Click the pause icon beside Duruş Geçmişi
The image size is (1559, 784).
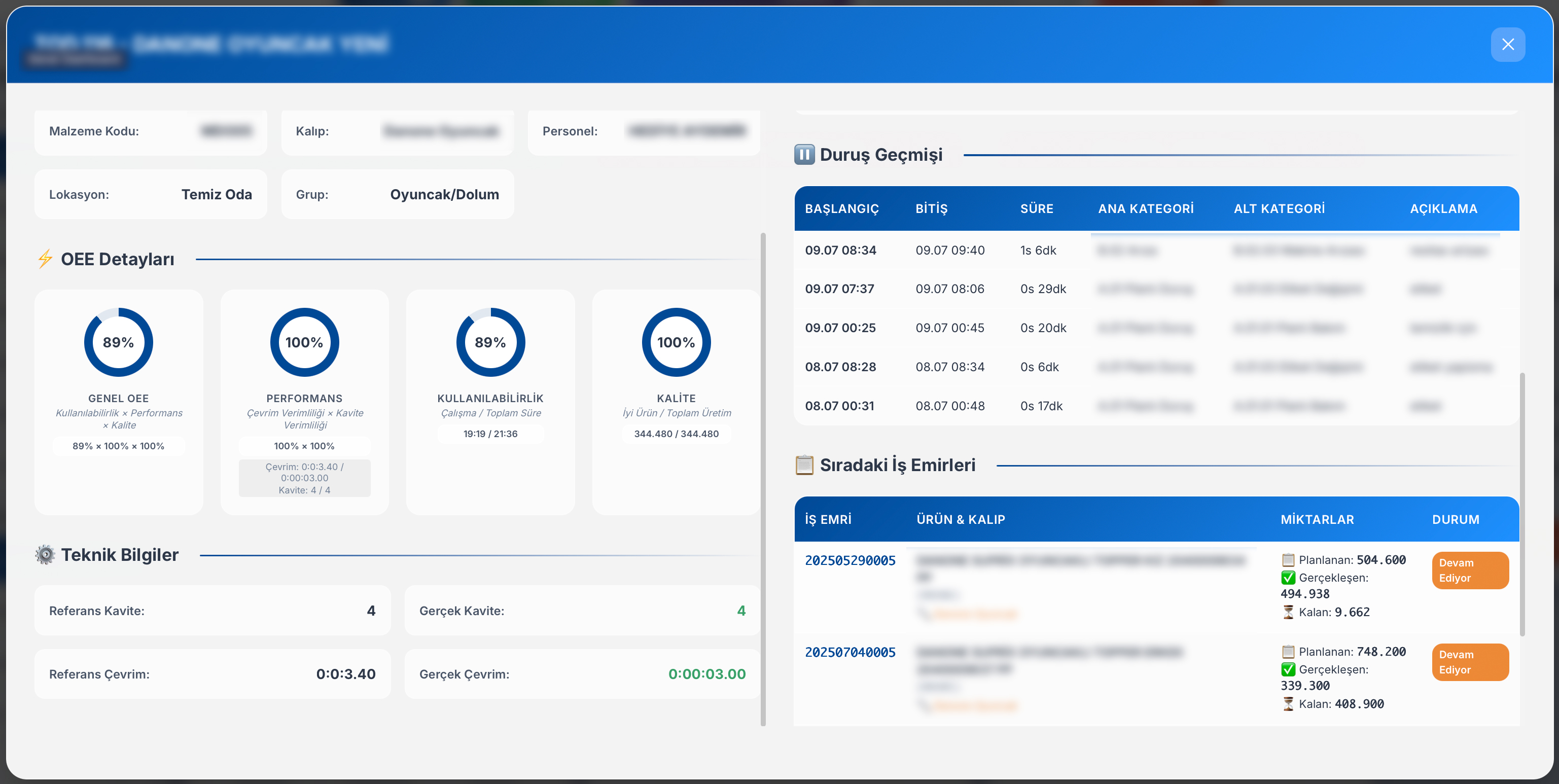[804, 154]
